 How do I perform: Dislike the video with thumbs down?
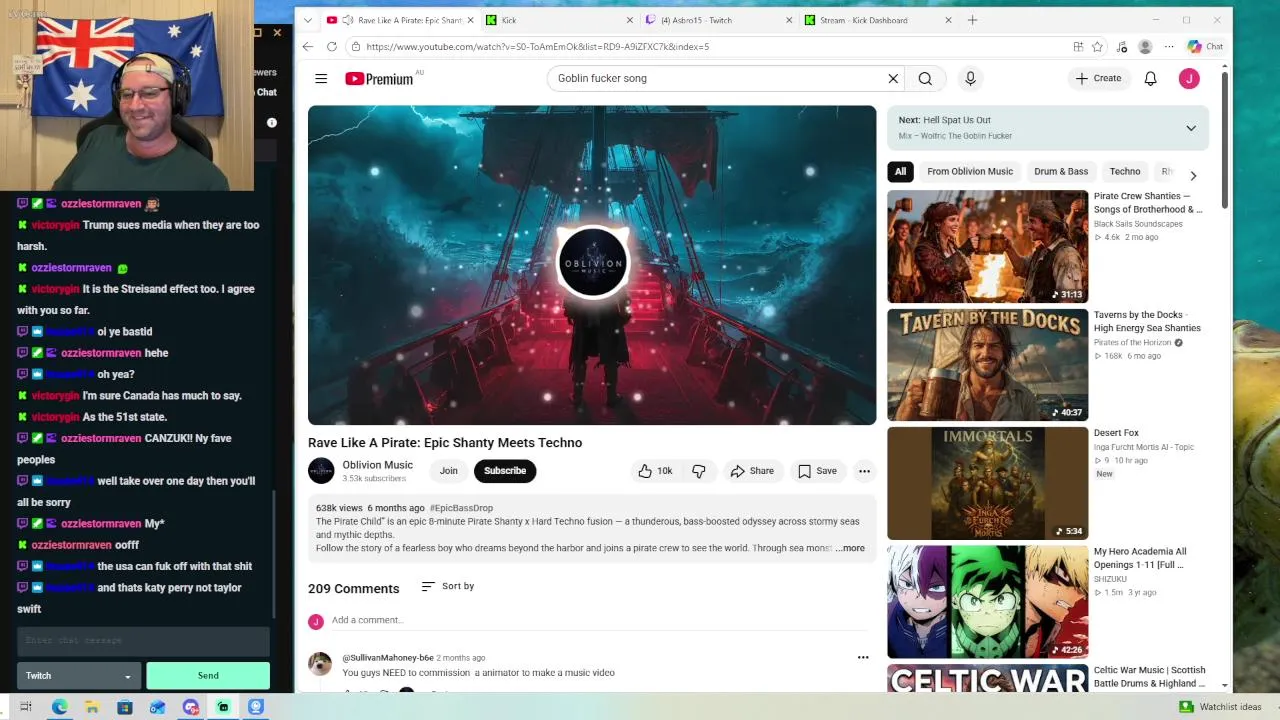[699, 471]
